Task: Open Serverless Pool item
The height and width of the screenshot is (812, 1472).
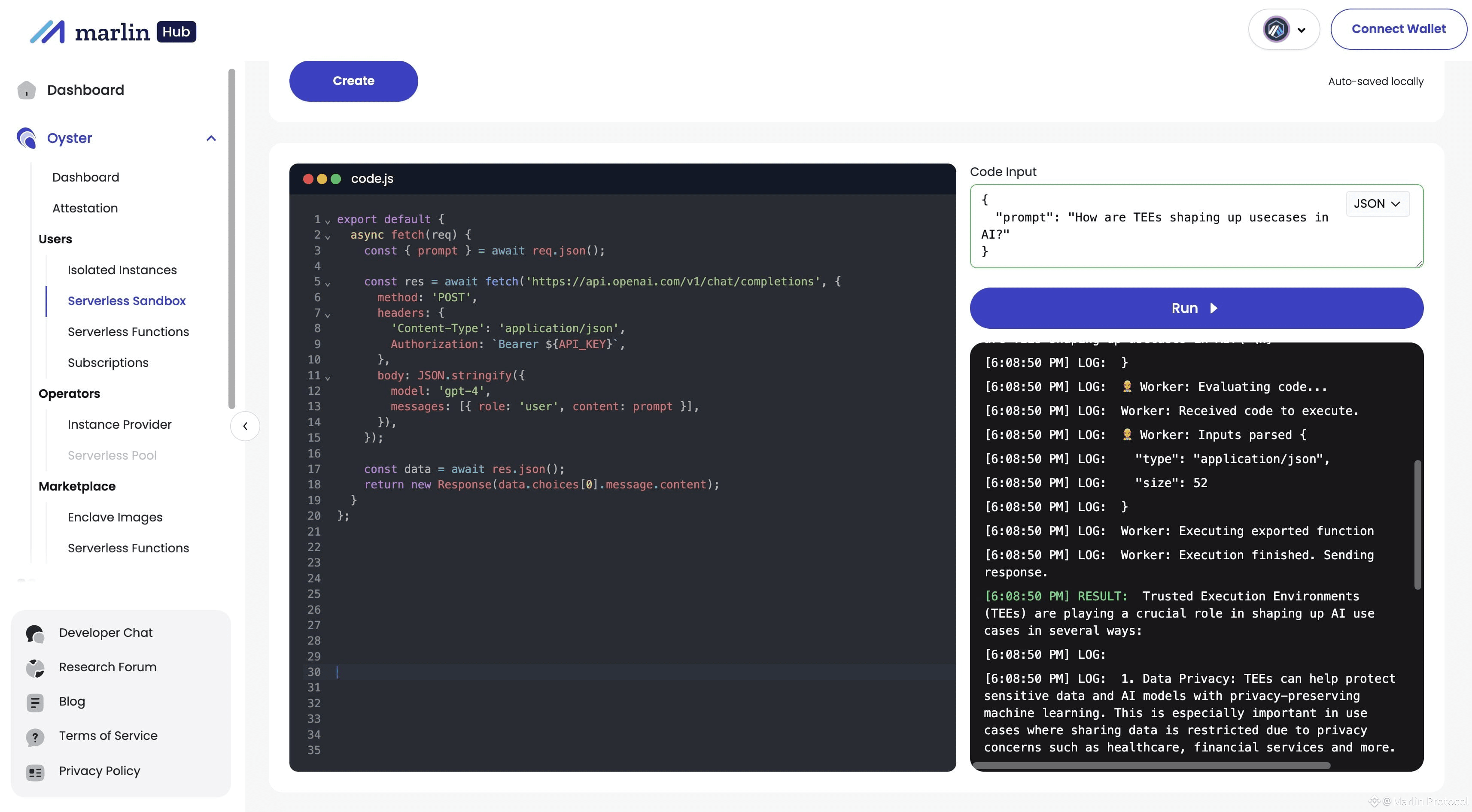Action: coord(112,455)
